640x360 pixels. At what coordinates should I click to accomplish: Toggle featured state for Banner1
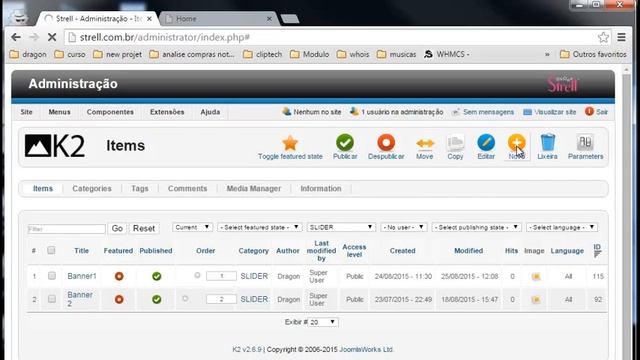(x=119, y=276)
